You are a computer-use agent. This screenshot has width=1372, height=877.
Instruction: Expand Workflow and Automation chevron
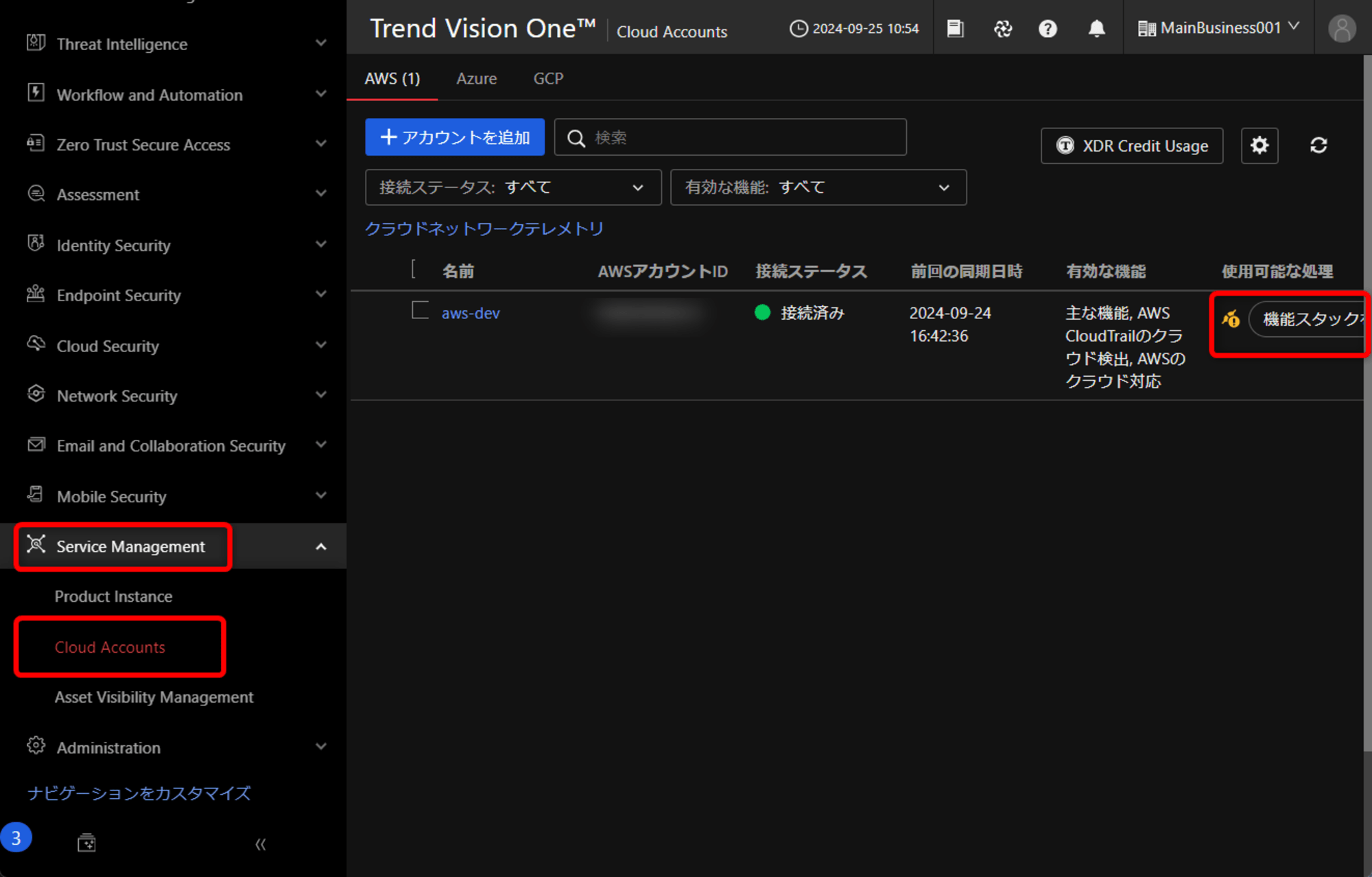(320, 93)
